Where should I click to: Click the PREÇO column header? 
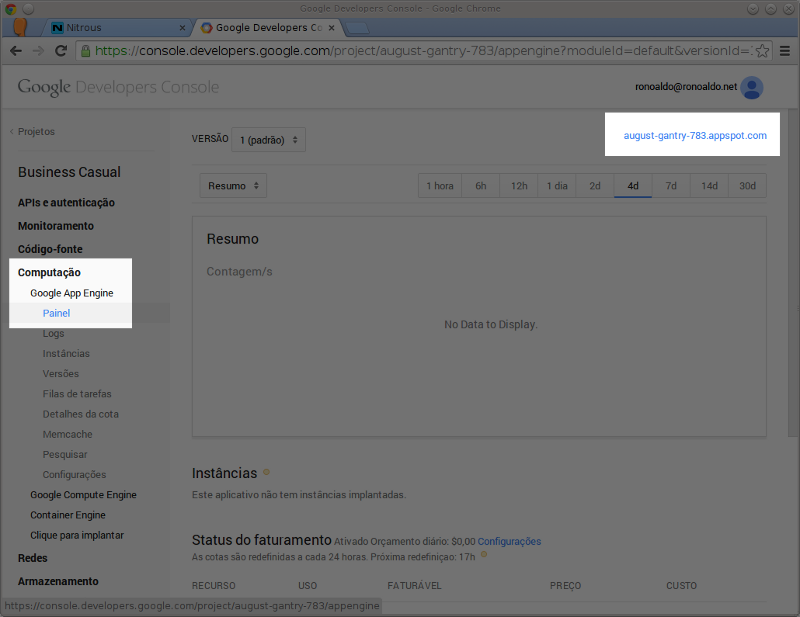click(565, 586)
